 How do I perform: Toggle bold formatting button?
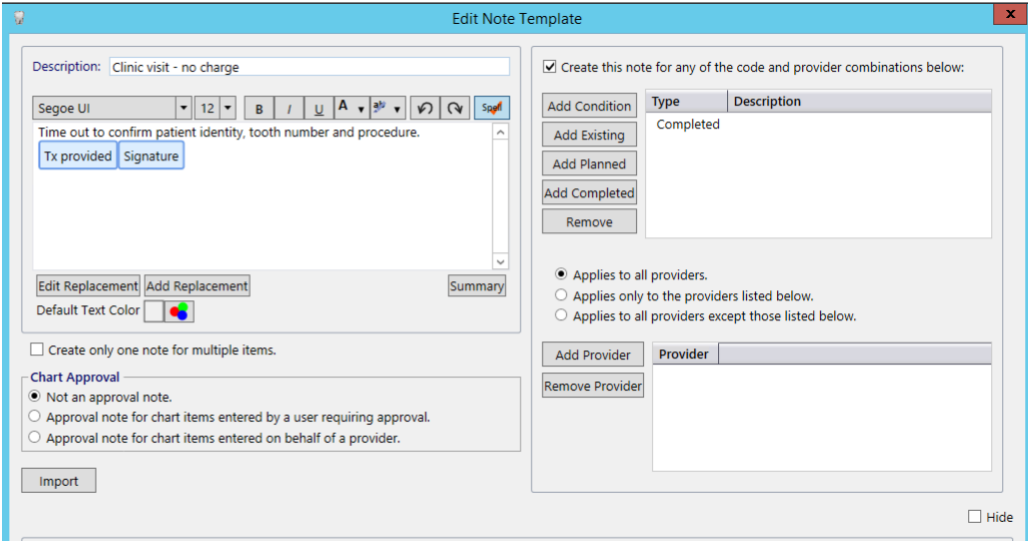tap(259, 109)
